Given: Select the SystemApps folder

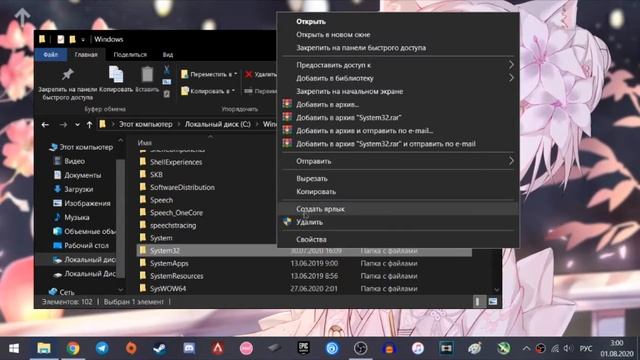Looking at the screenshot, I should click(169, 263).
